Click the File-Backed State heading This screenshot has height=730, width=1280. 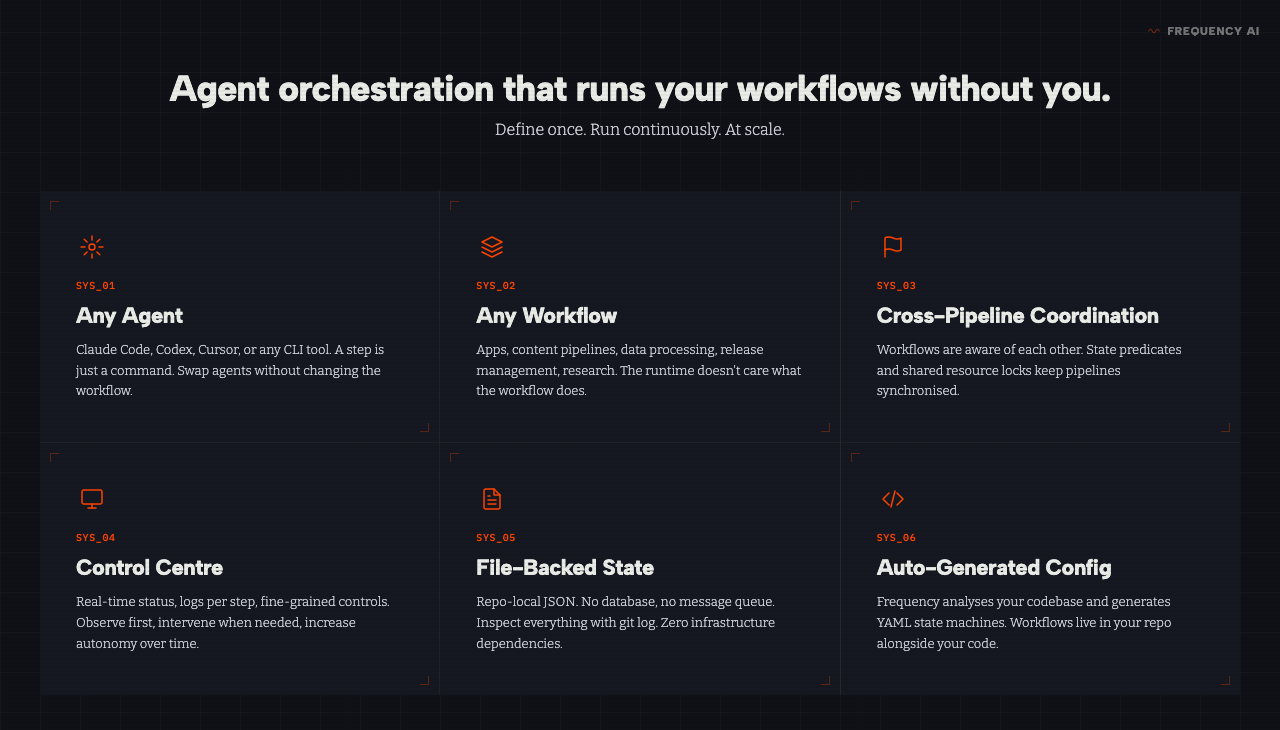(564, 567)
